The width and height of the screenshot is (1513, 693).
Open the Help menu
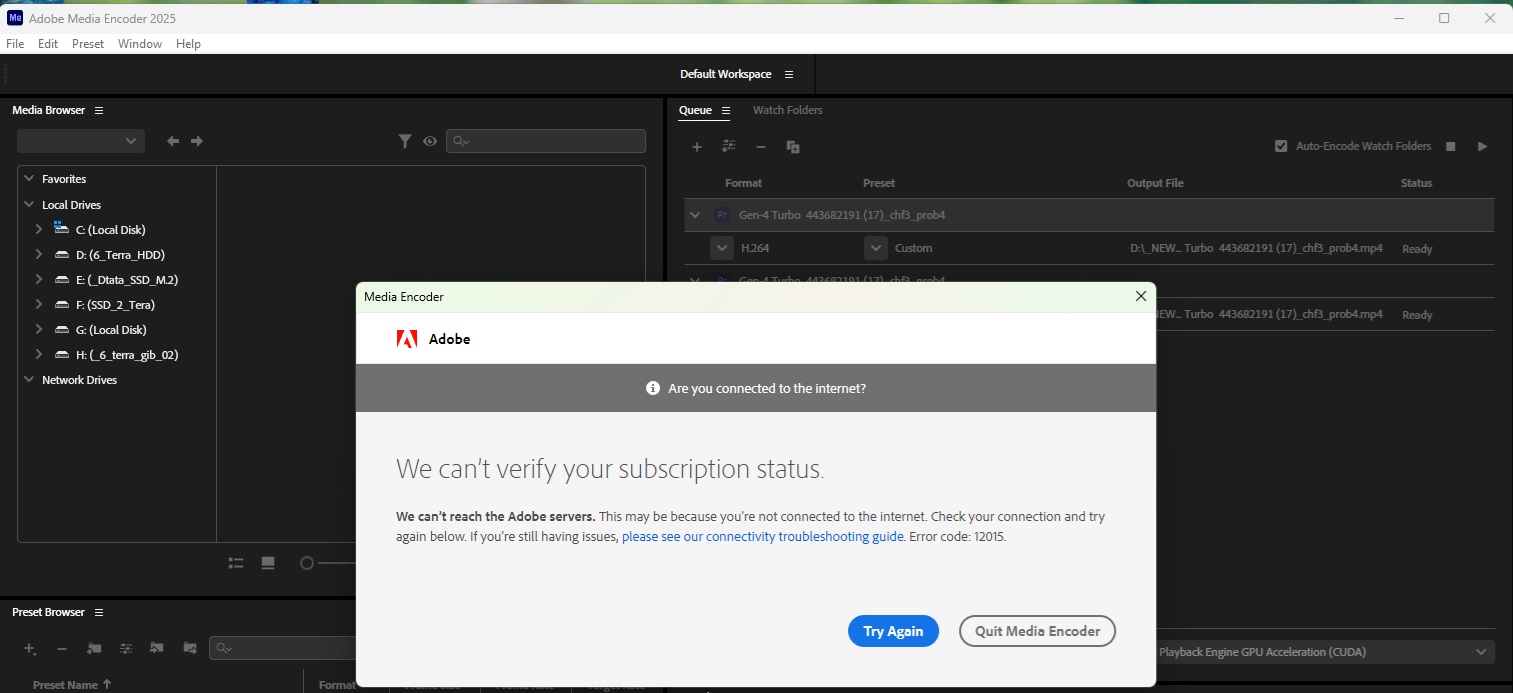pyautogui.click(x=188, y=44)
